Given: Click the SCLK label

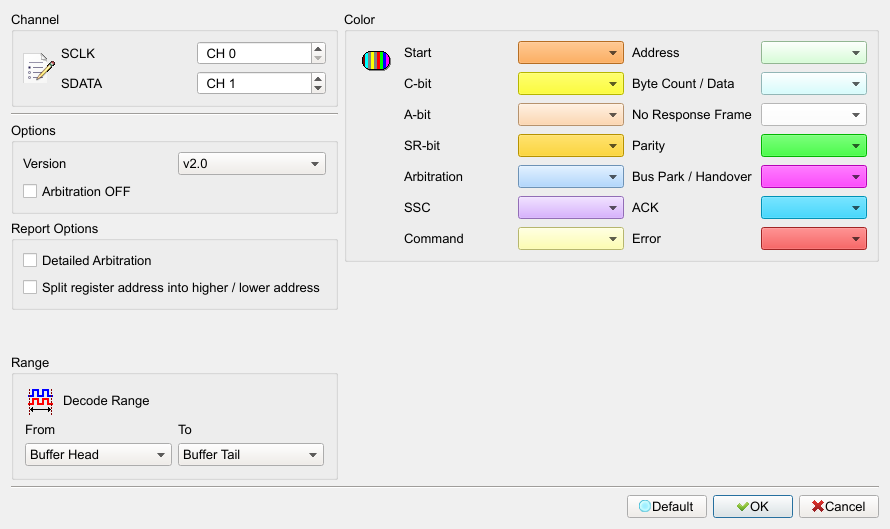Looking at the screenshot, I should click(78, 53).
